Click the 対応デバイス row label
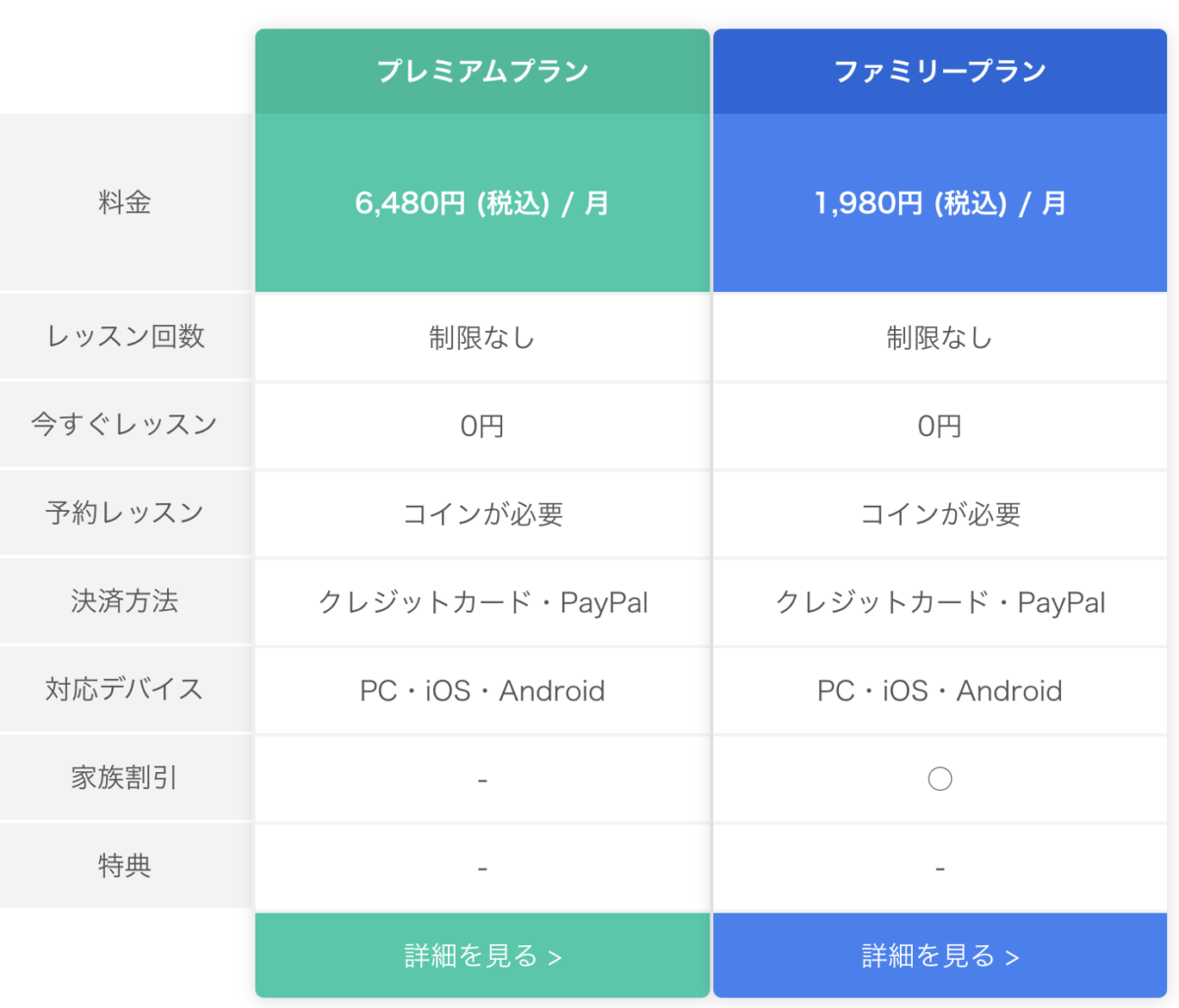 (125, 690)
